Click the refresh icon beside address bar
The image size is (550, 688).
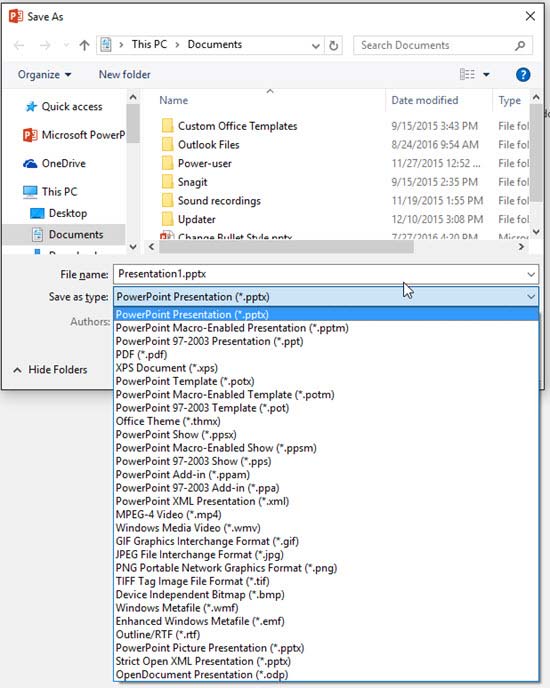tap(334, 46)
